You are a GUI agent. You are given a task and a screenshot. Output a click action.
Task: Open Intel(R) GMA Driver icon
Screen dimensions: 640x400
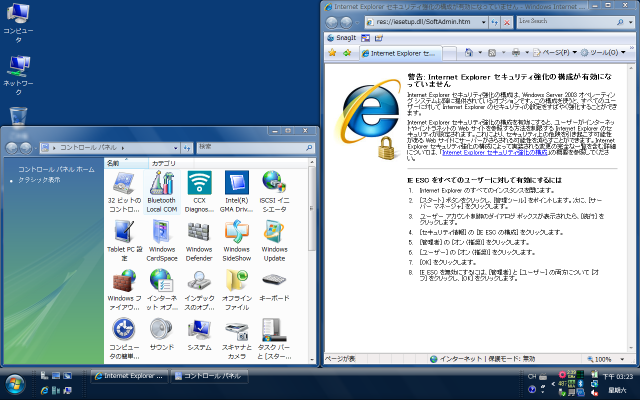[x=237, y=192]
